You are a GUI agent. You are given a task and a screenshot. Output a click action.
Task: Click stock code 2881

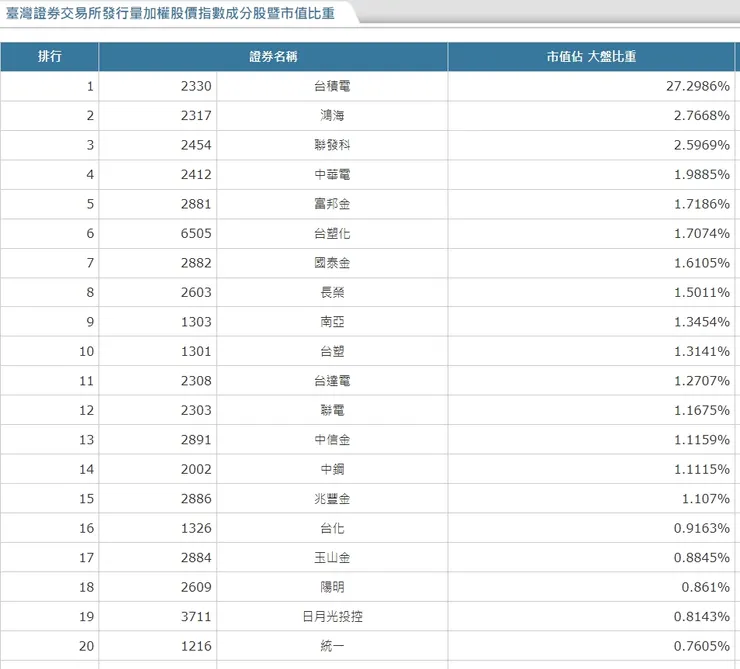[196, 204]
